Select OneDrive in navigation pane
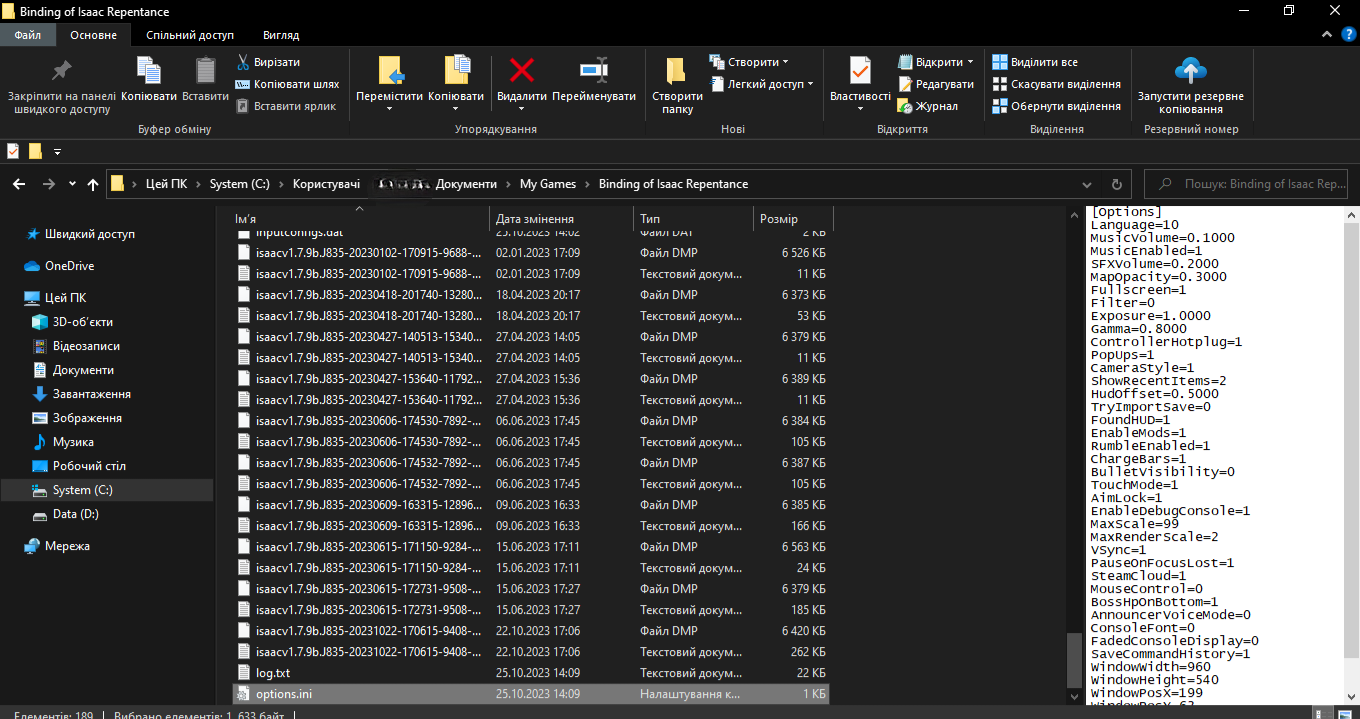This screenshot has height=719, width=1360. point(69,266)
